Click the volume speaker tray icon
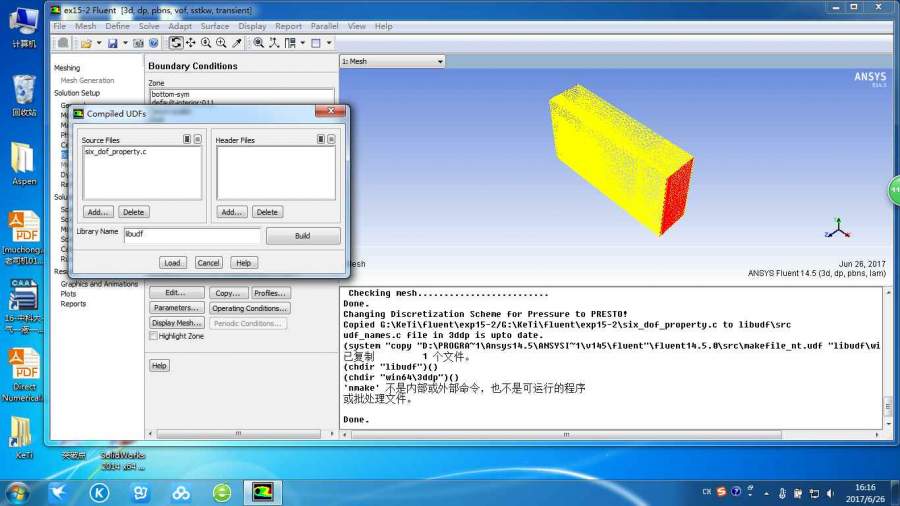 [x=830, y=493]
